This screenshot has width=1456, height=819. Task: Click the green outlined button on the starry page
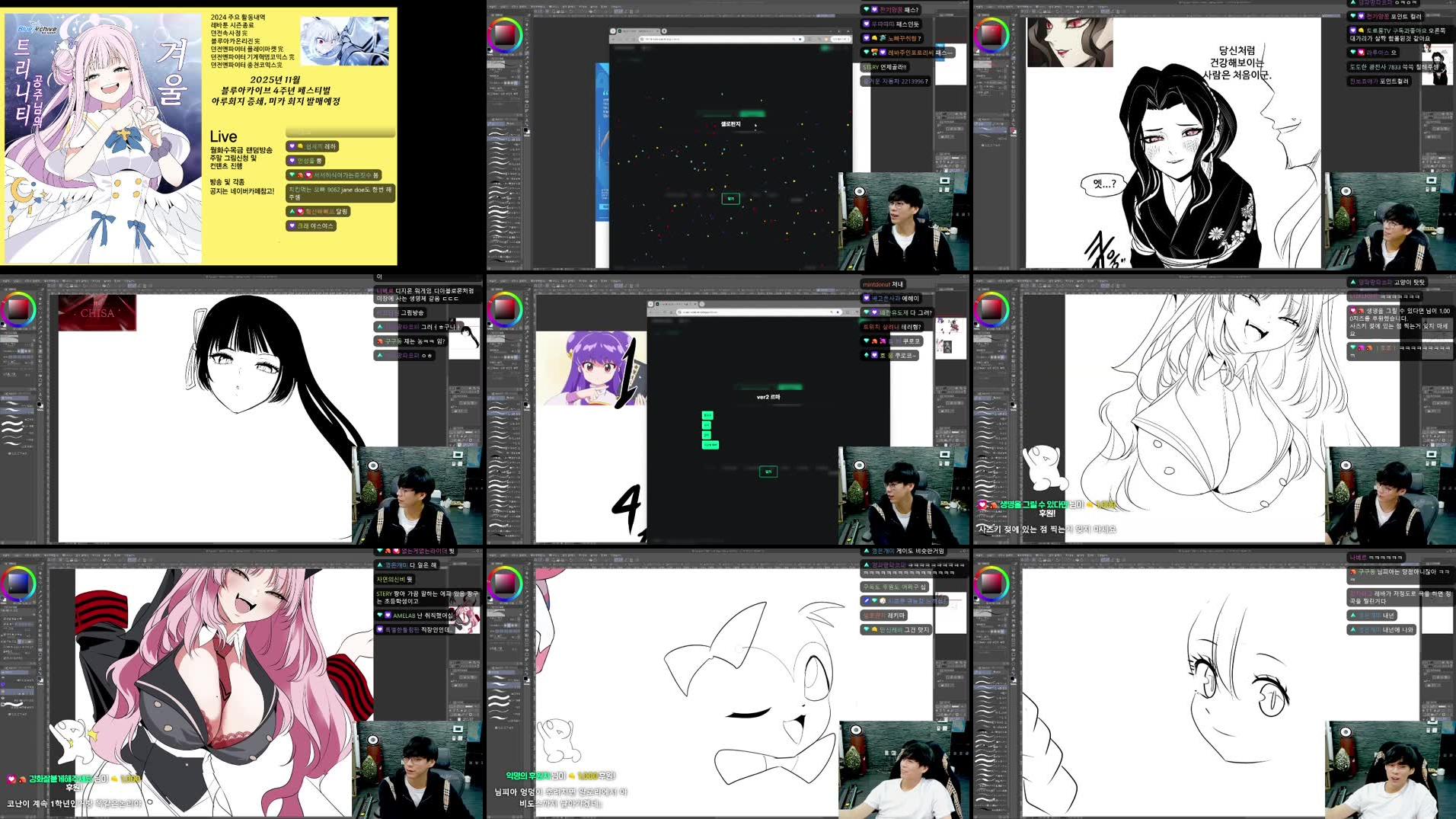tap(730, 198)
